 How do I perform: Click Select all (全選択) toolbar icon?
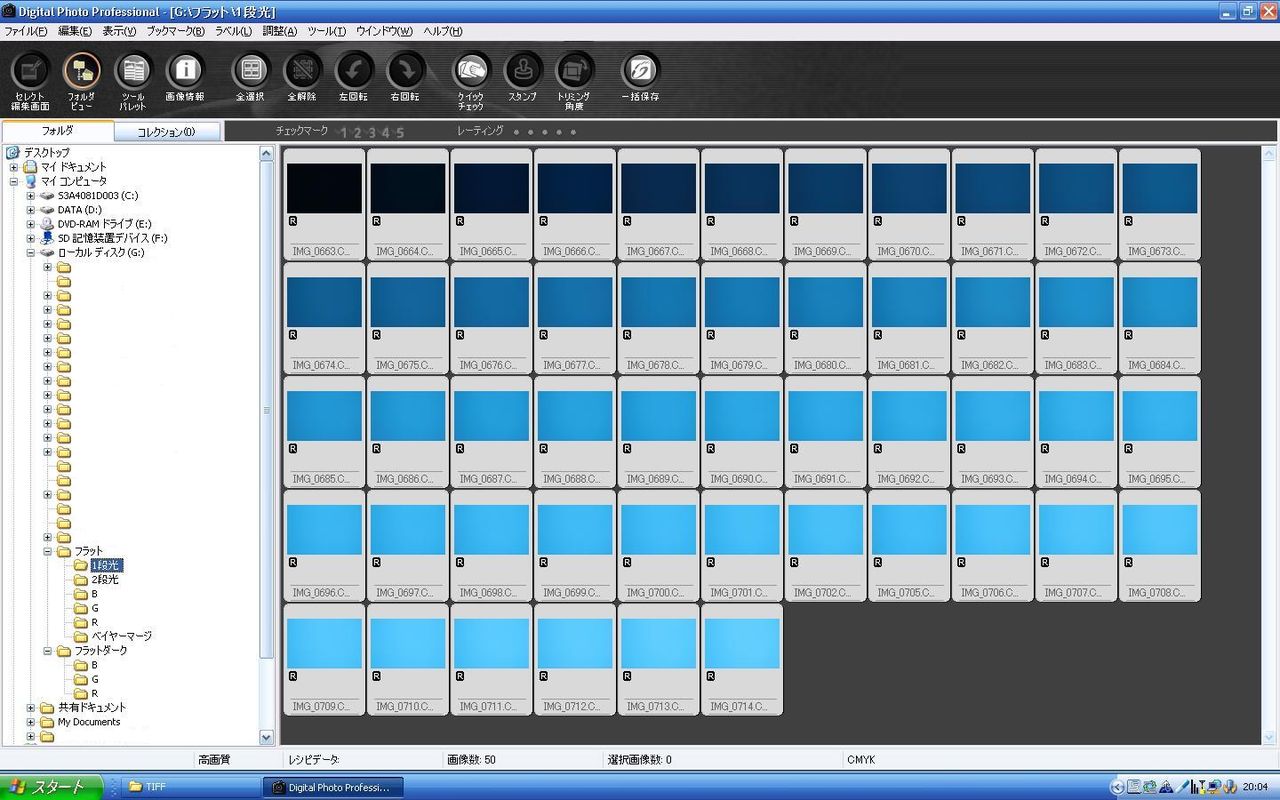coord(250,70)
